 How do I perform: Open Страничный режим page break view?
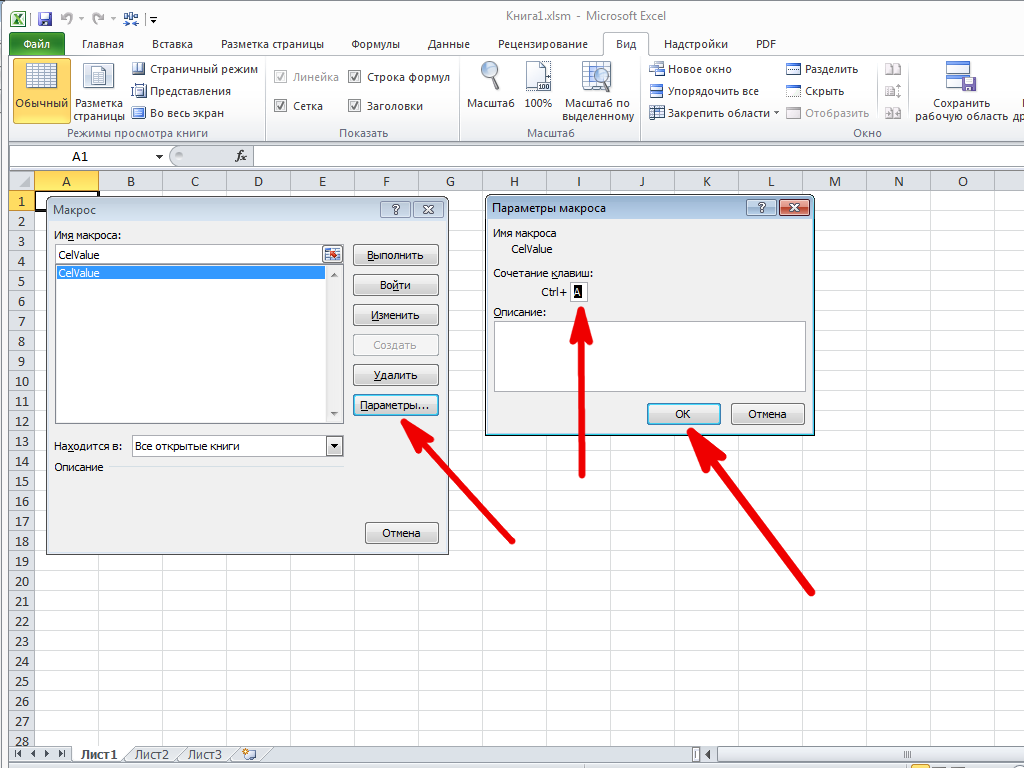pos(195,69)
